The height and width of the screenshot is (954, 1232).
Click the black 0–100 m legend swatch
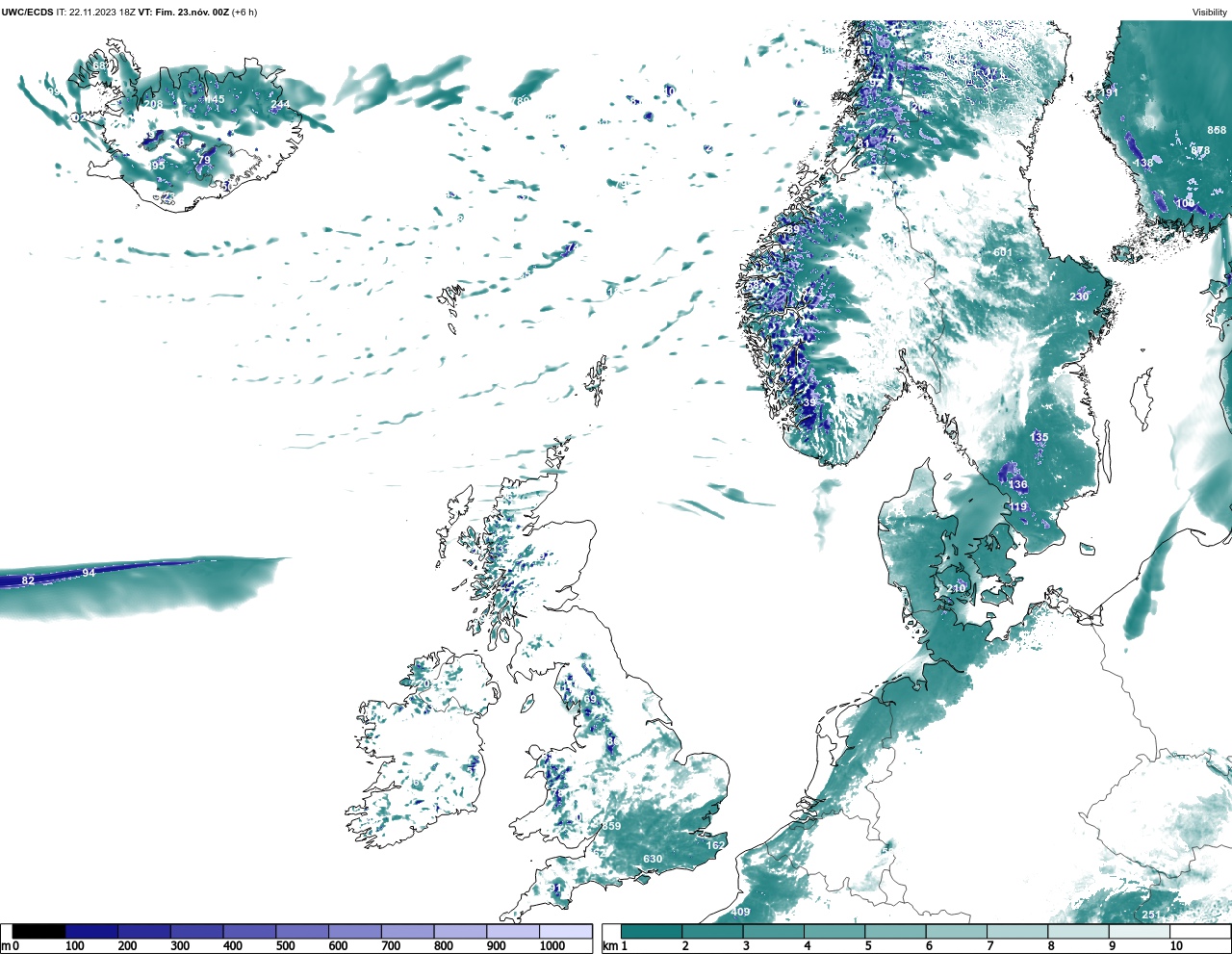[39, 932]
